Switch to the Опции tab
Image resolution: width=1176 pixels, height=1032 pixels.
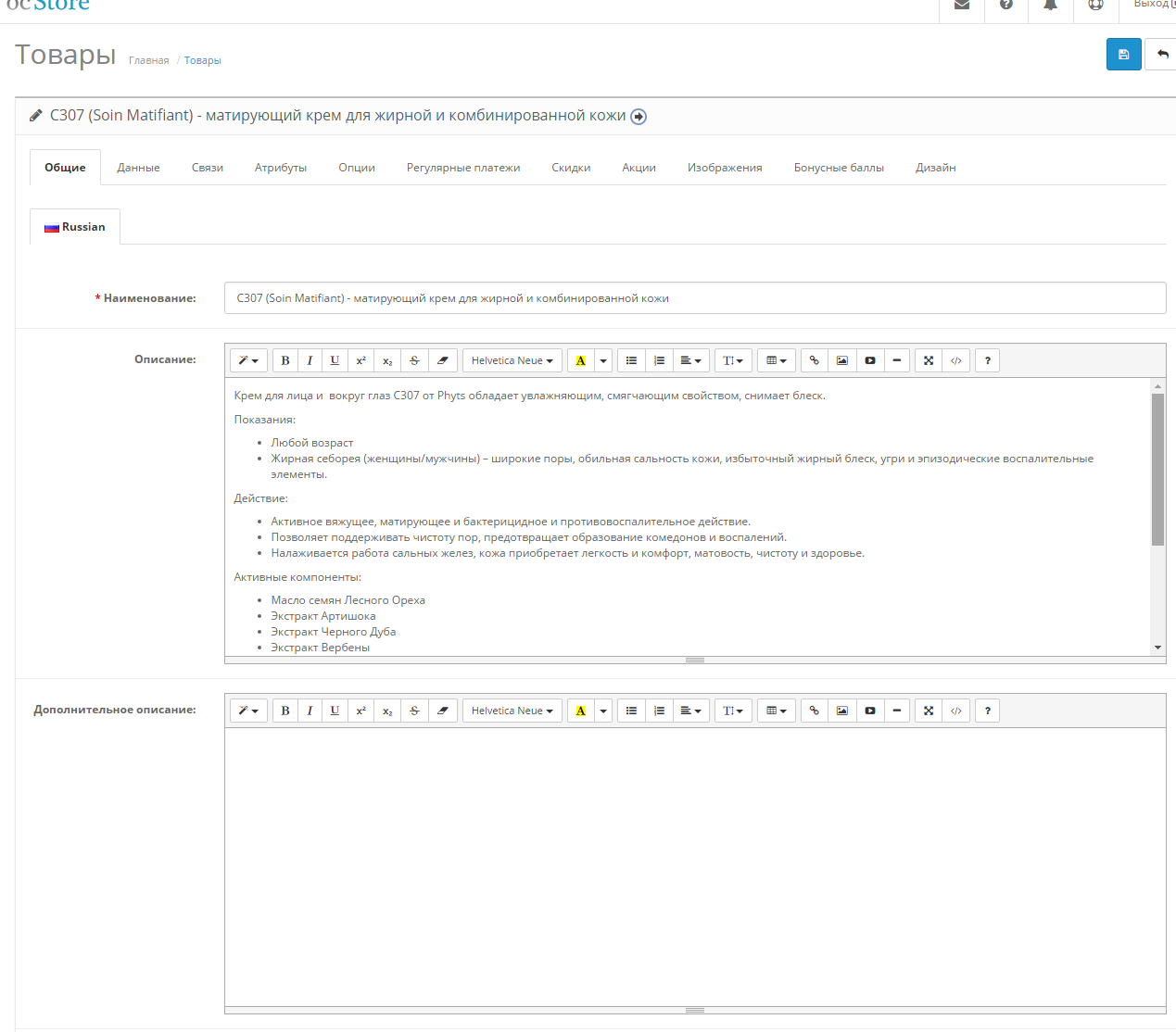tap(357, 168)
